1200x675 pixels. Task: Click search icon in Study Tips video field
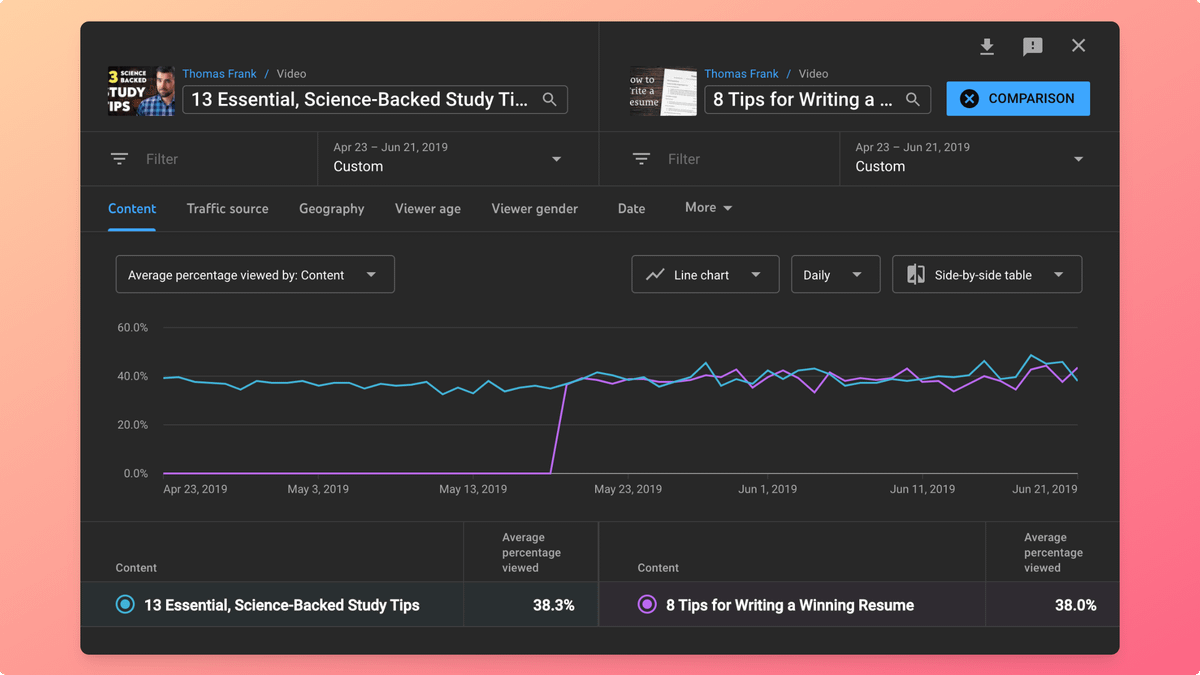549,99
